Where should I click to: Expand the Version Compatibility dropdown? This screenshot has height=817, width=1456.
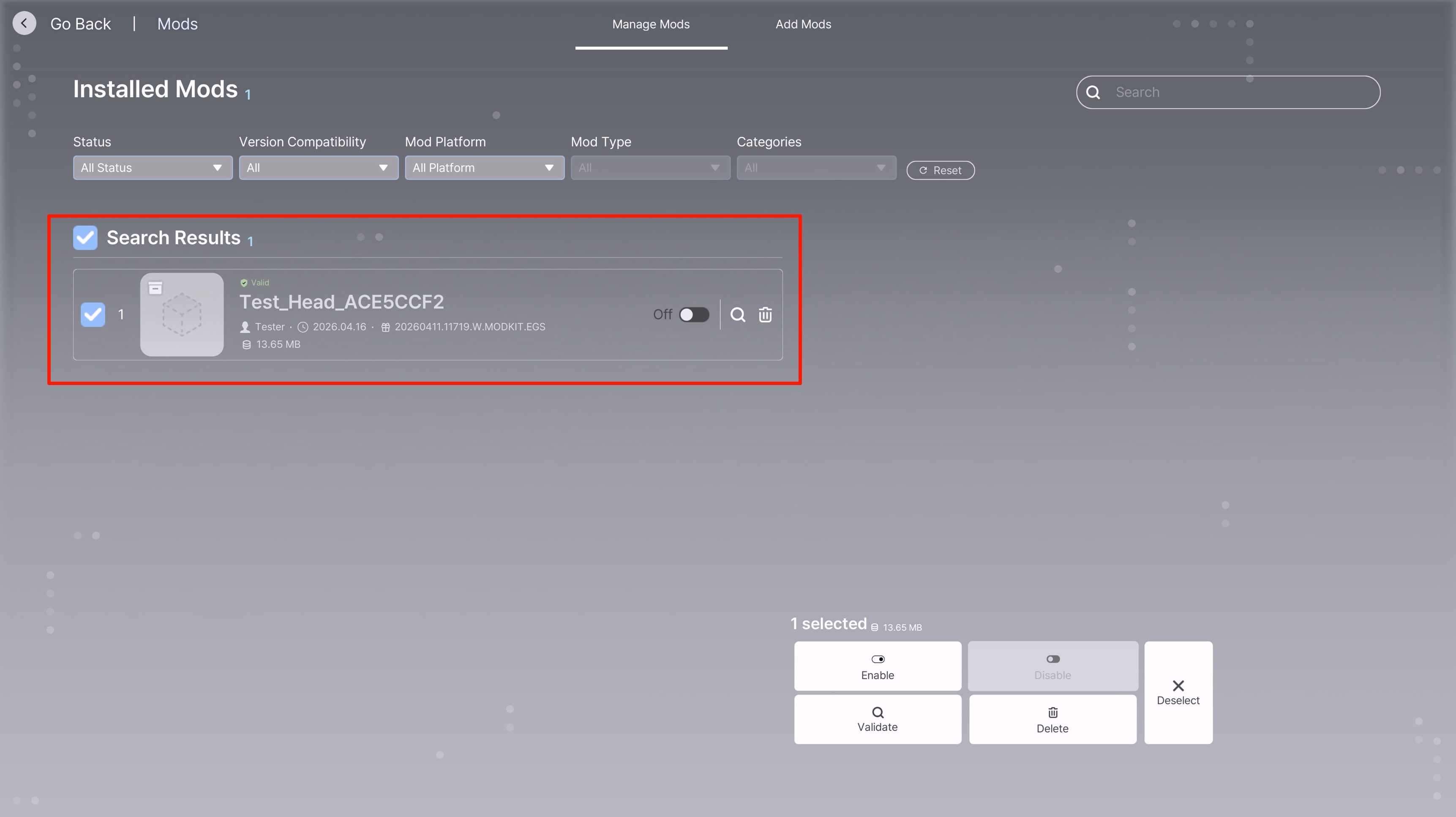318,168
